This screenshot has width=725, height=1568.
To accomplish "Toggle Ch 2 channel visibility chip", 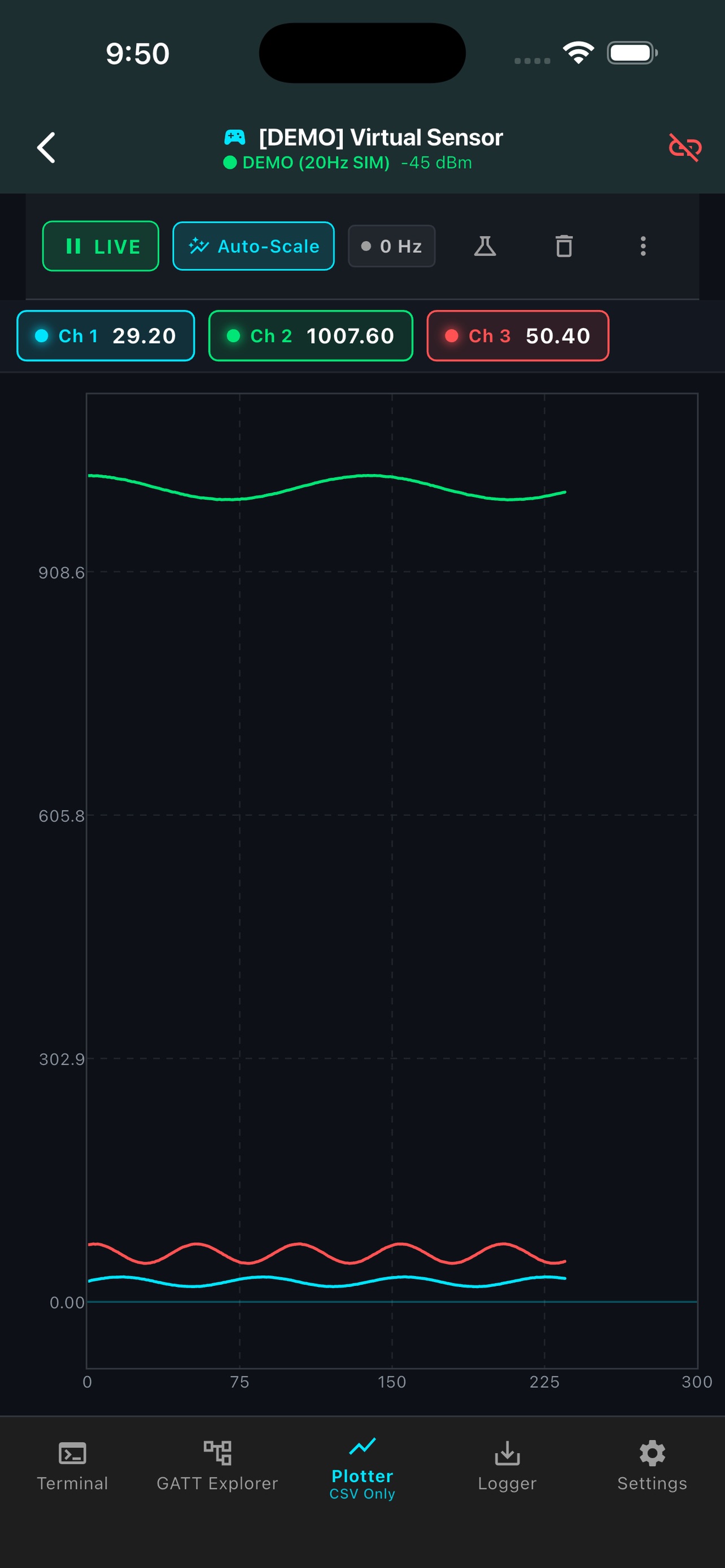I will pos(311,336).
